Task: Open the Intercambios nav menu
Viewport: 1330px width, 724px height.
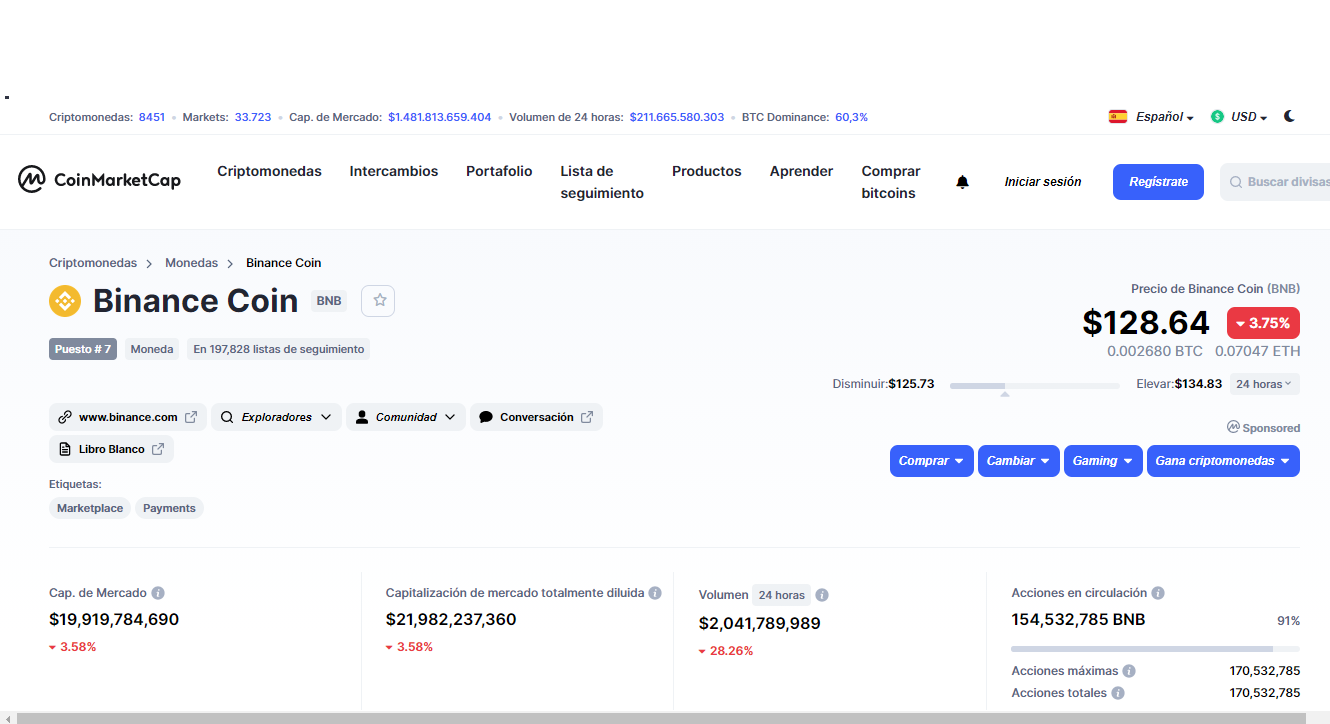Action: pyautogui.click(x=394, y=171)
